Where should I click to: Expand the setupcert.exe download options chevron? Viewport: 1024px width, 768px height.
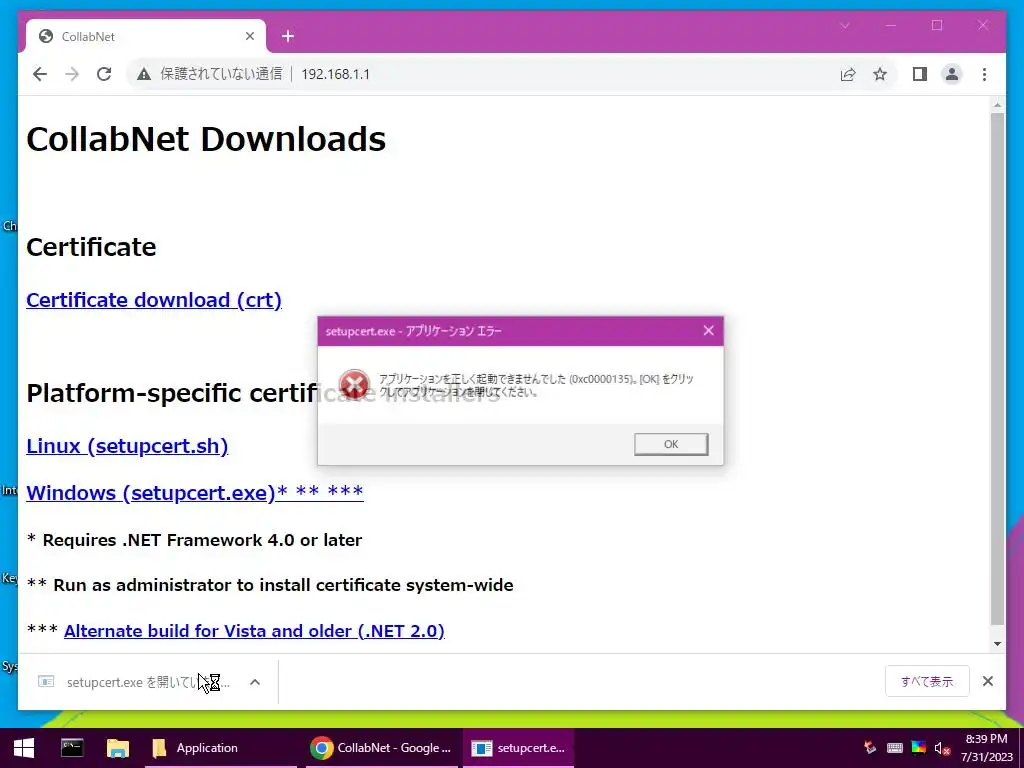click(x=255, y=682)
